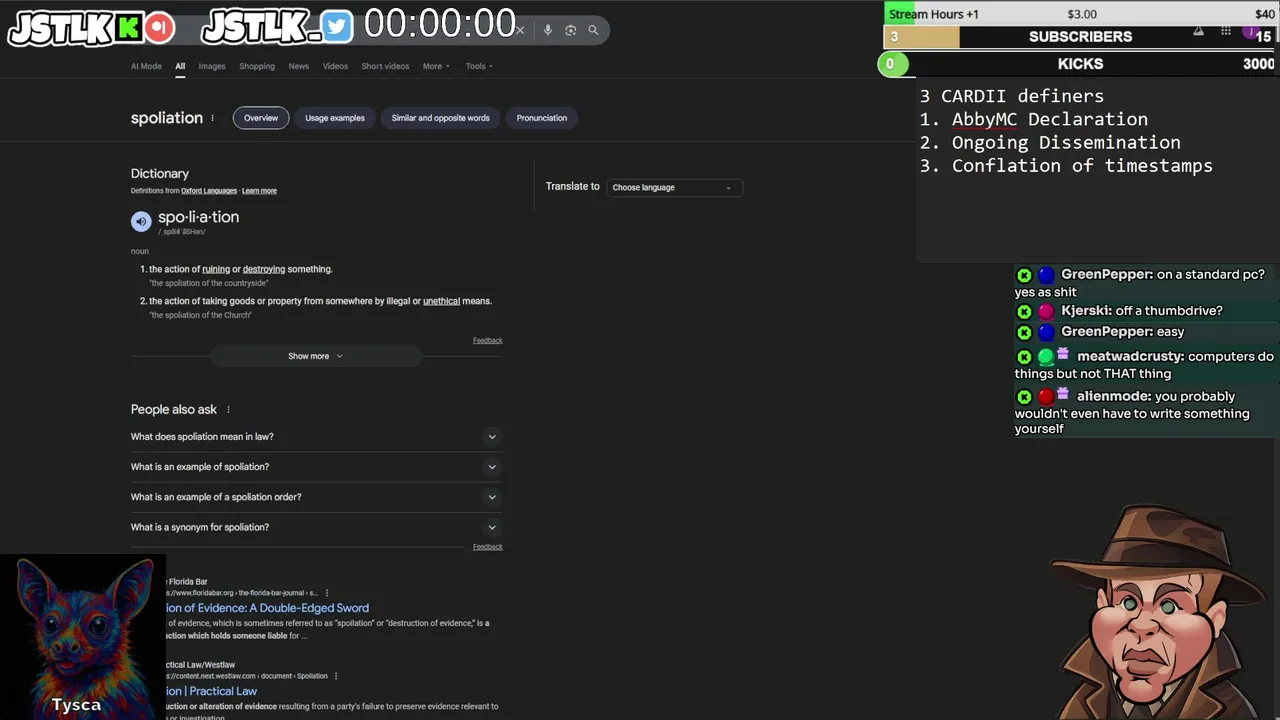Open 'Evidence: A Double-Edged Sword' result
Image resolution: width=1280 pixels, height=720 pixels.
[267, 608]
